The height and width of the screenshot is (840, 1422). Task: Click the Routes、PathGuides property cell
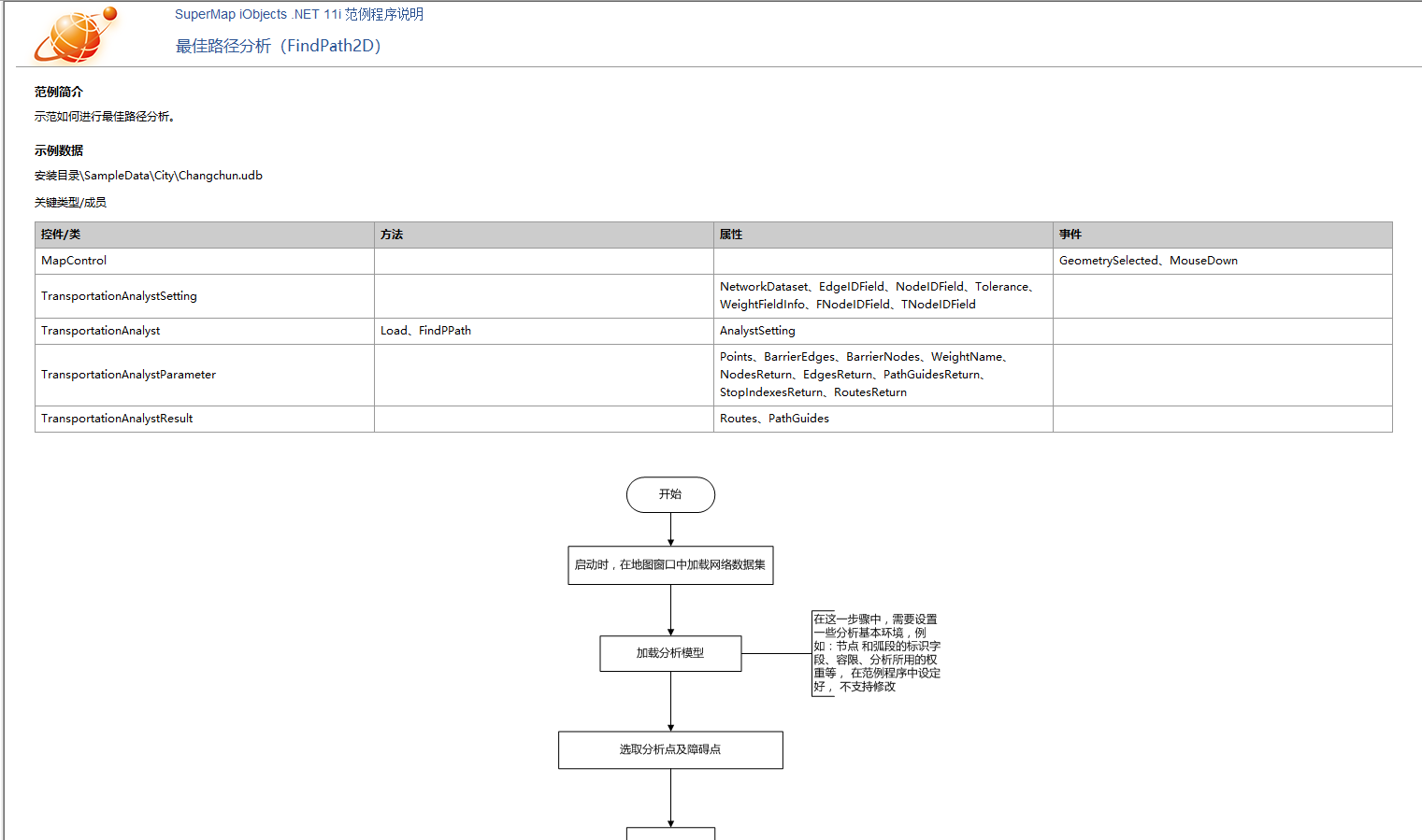(883, 419)
